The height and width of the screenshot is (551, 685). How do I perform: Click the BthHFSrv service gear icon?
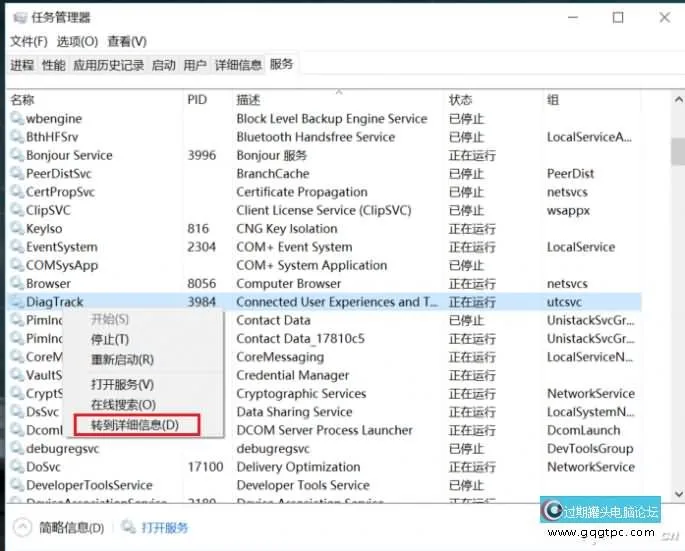[17, 136]
